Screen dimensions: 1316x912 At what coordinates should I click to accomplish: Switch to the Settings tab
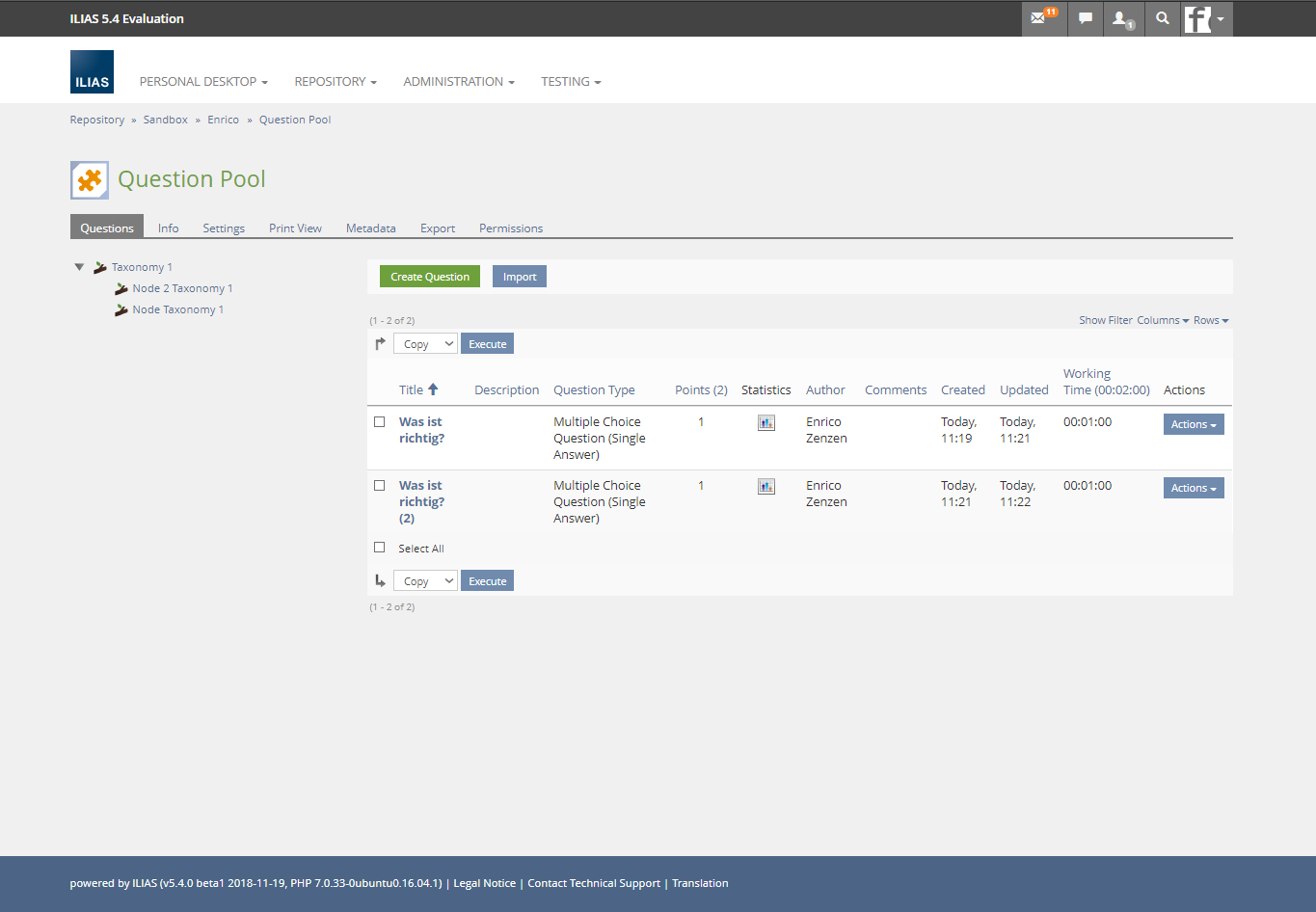click(x=224, y=228)
